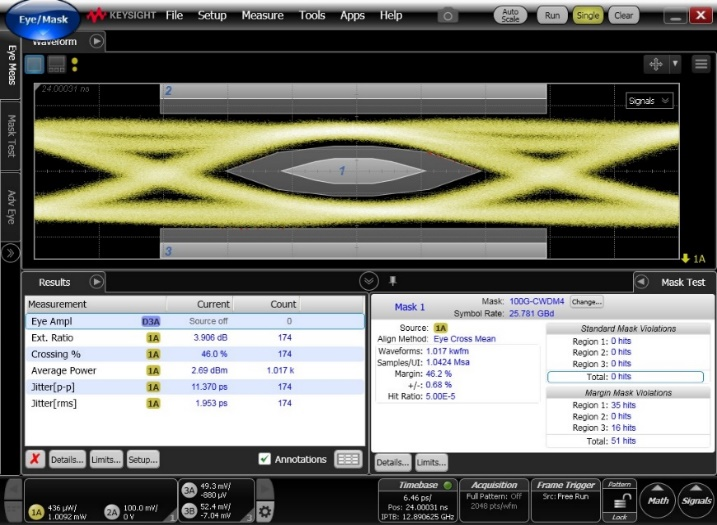The width and height of the screenshot is (717, 525).
Task: Toggle the Annotations checkbox
Action: coord(264,460)
